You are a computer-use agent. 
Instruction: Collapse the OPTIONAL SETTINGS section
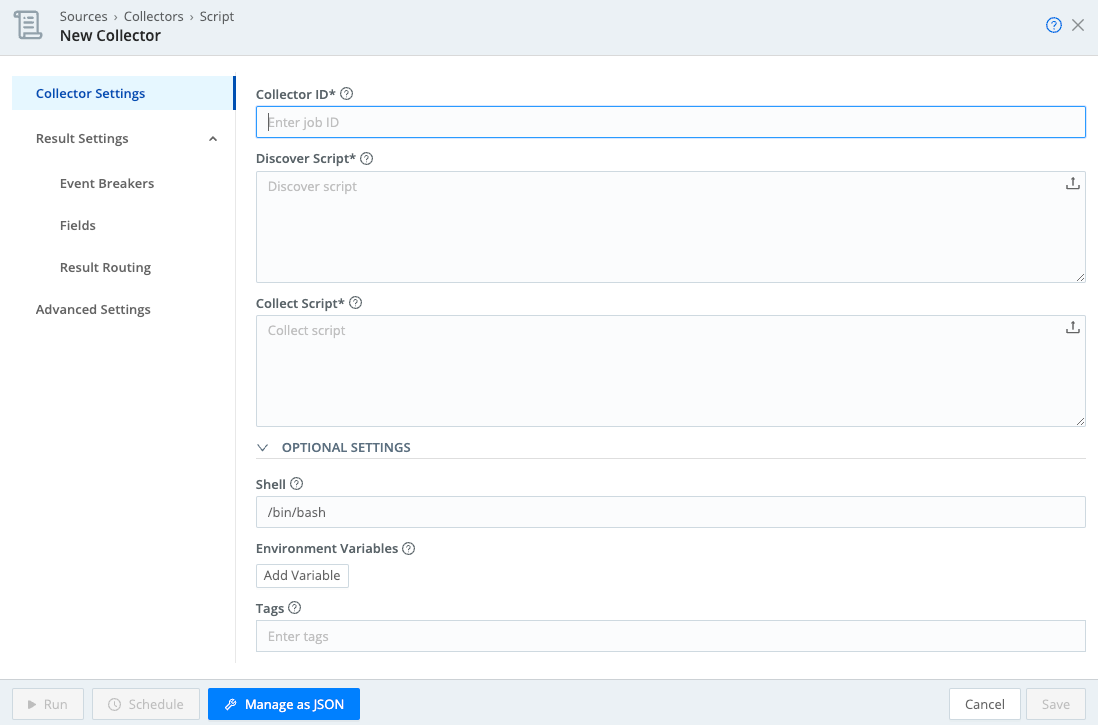[x=262, y=447]
